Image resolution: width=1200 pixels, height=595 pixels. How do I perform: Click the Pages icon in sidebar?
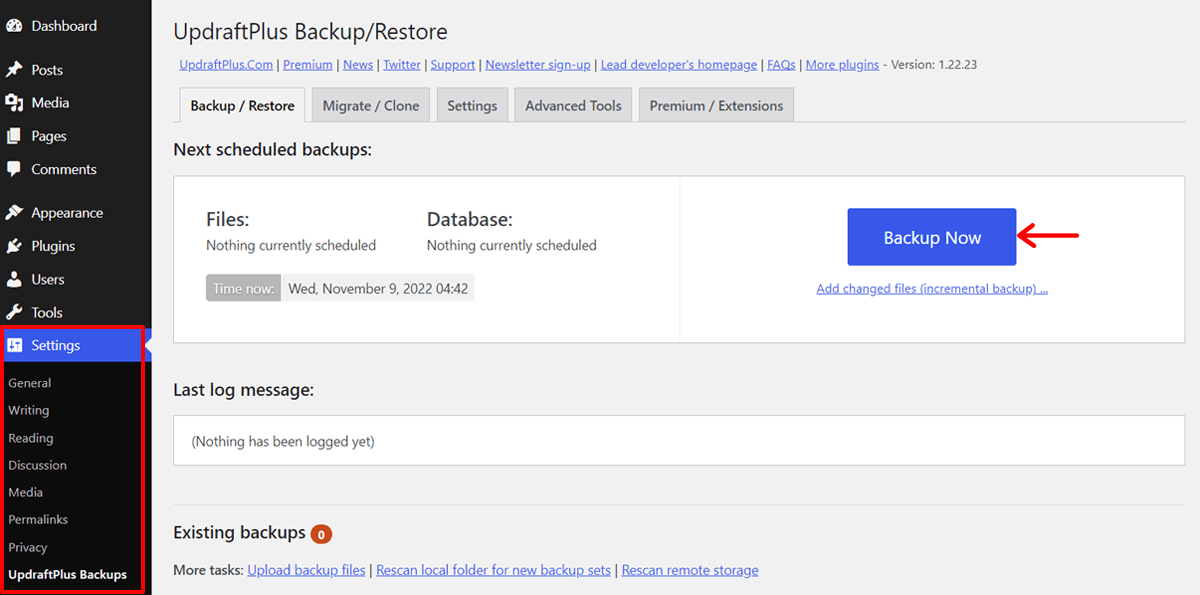coord(14,136)
